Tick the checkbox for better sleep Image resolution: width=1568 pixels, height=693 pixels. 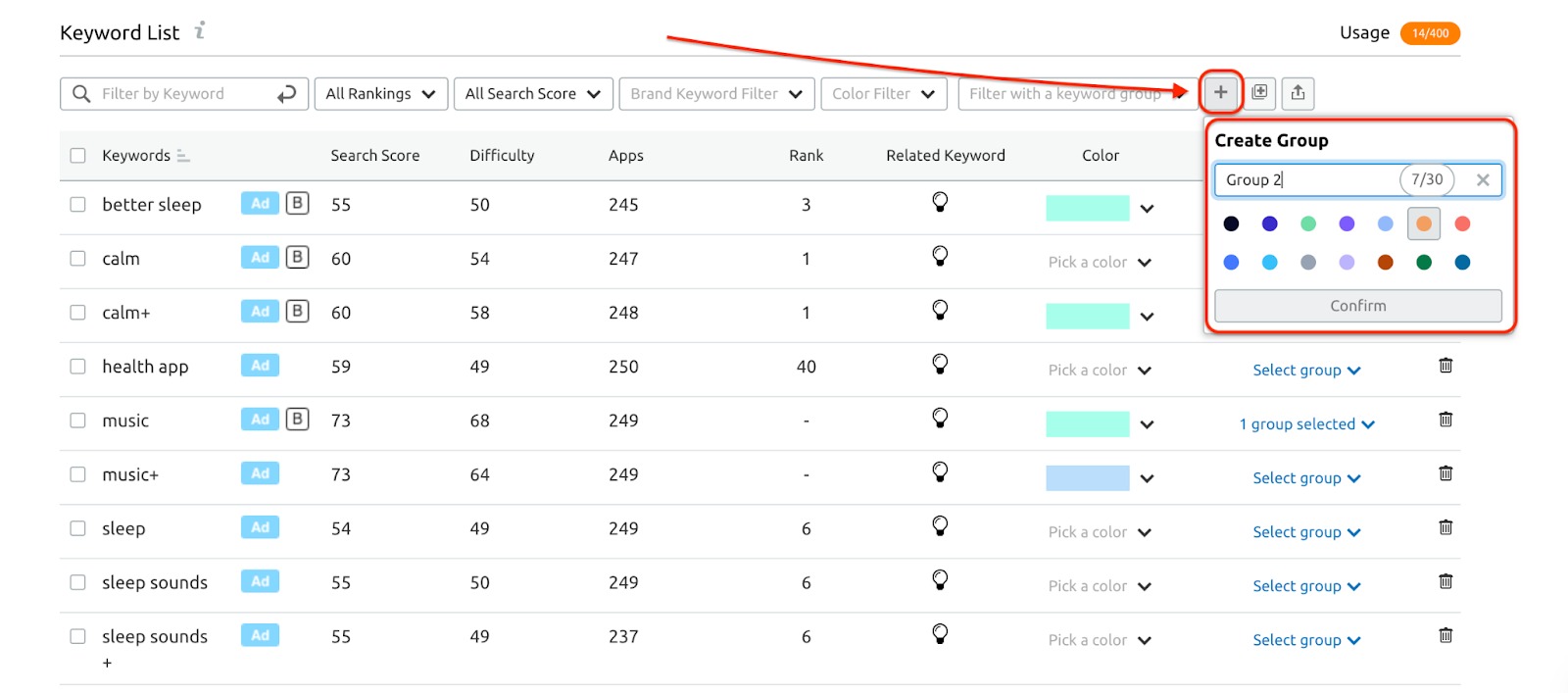pos(78,205)
